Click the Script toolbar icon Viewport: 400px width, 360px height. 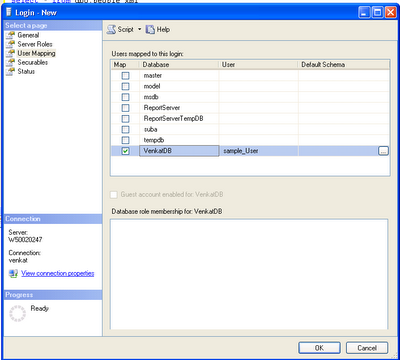pyautogui.click(x=111, y=30)
